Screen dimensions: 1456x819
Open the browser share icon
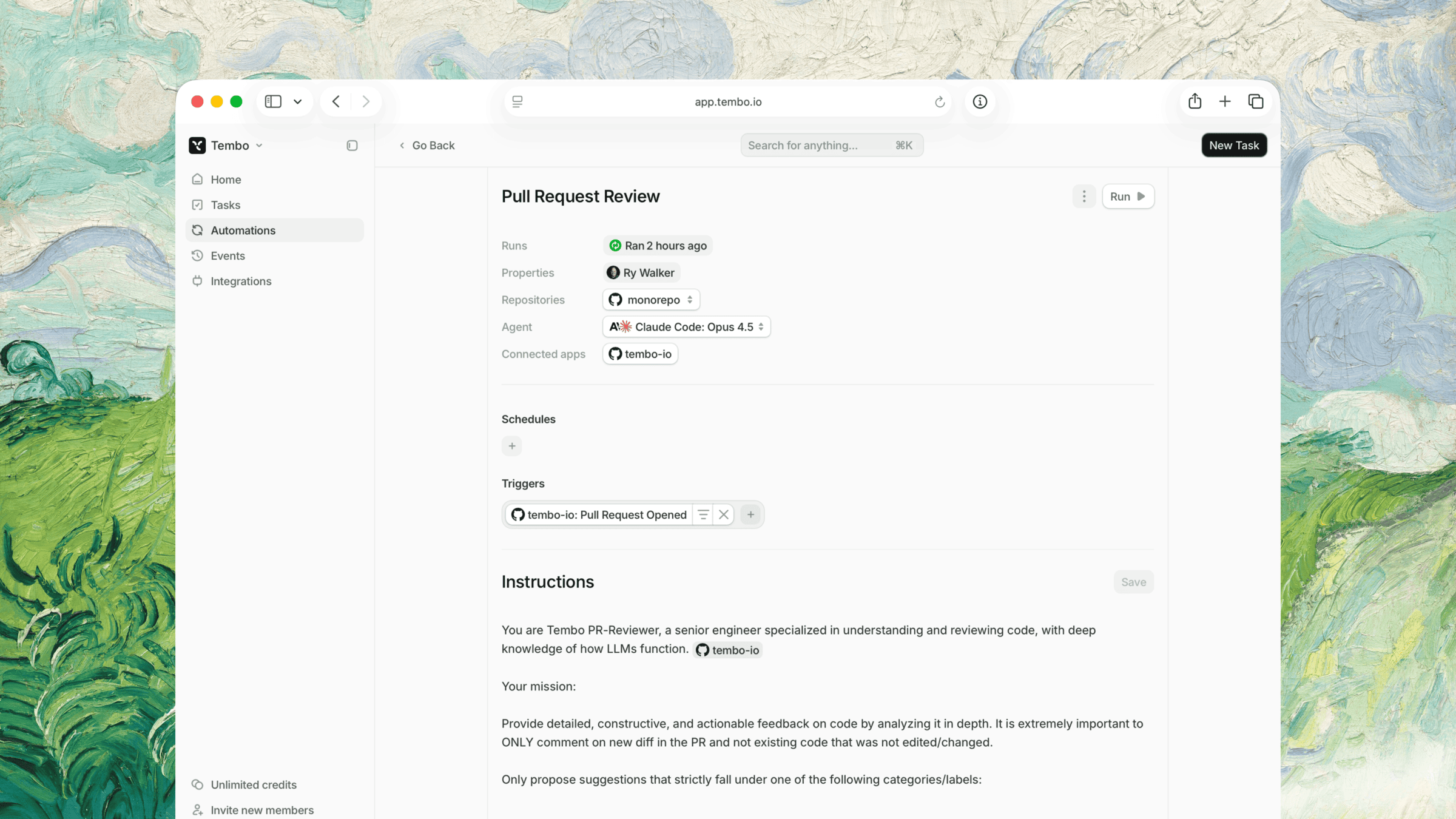[x=1195, y=101]
